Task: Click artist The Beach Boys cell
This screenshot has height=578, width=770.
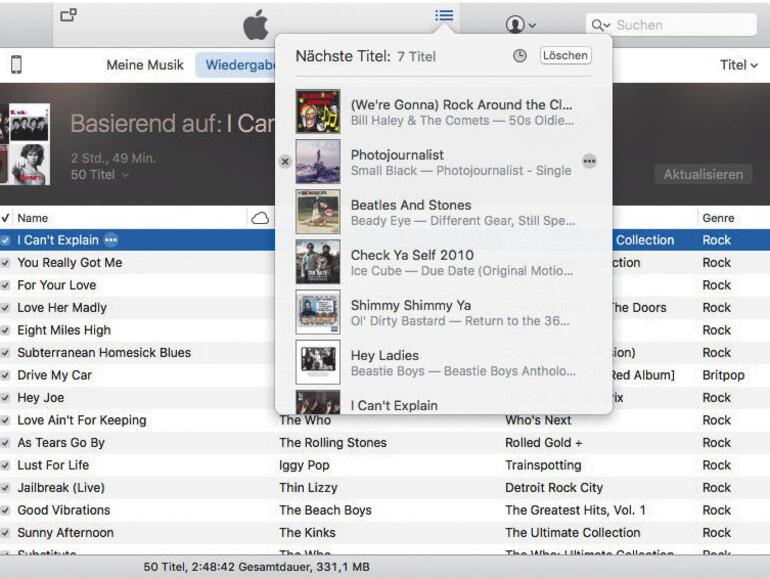Action: [x=325, y=510]
